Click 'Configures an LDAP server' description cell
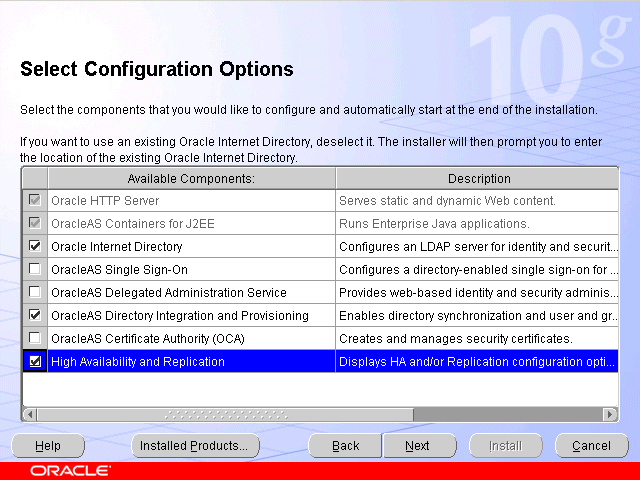This screenshot has width=640, height=480. (477, 247)
